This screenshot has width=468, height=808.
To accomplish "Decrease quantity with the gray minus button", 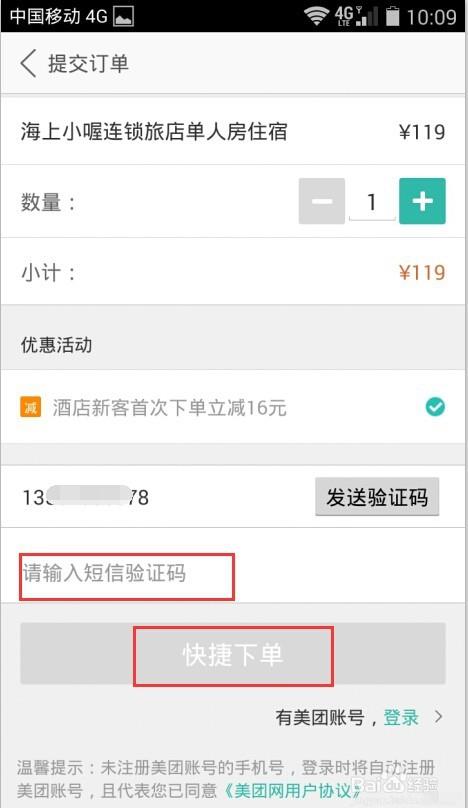I will point(322,201).
